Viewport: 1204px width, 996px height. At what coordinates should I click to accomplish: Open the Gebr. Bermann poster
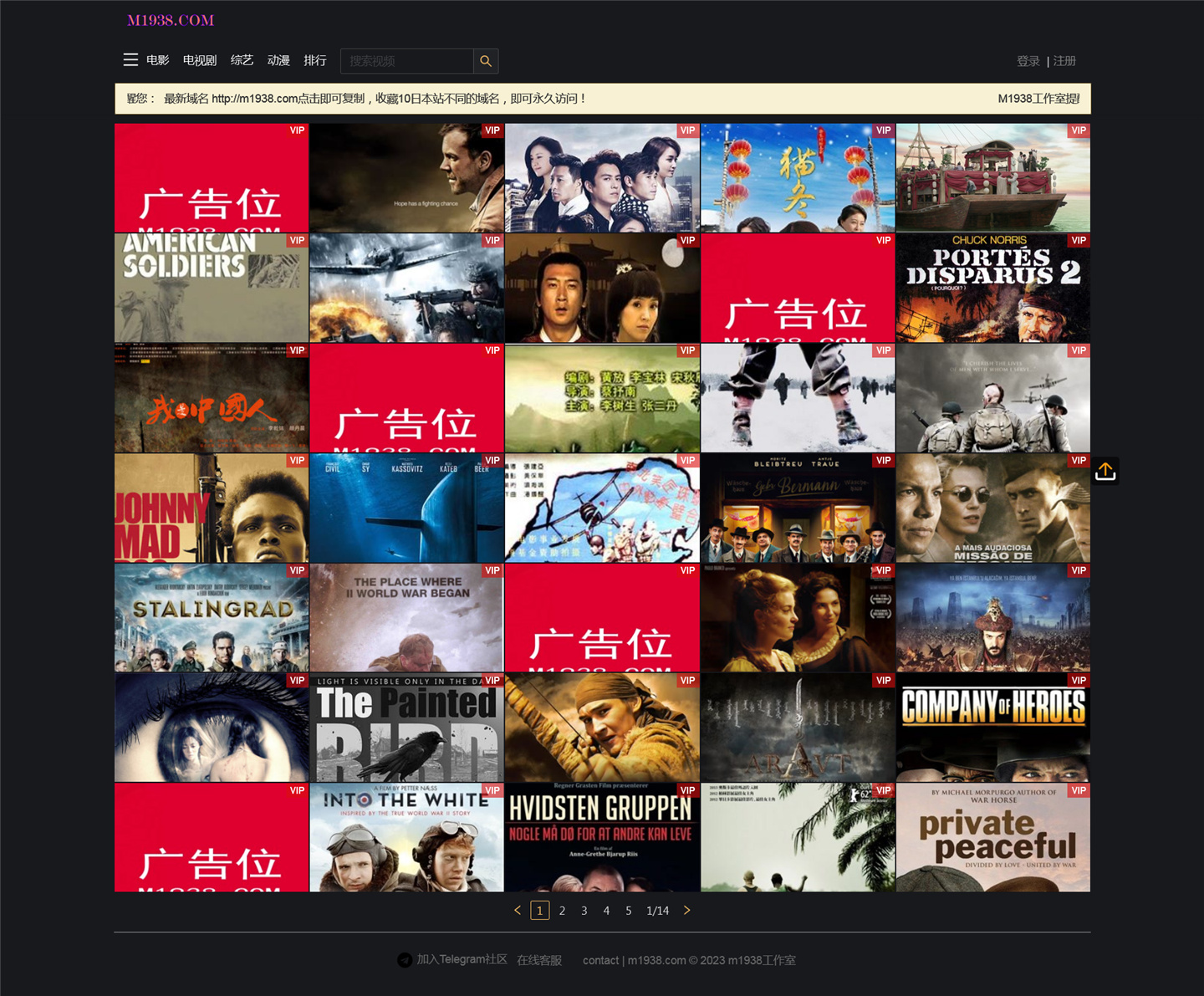click(798, 508)
